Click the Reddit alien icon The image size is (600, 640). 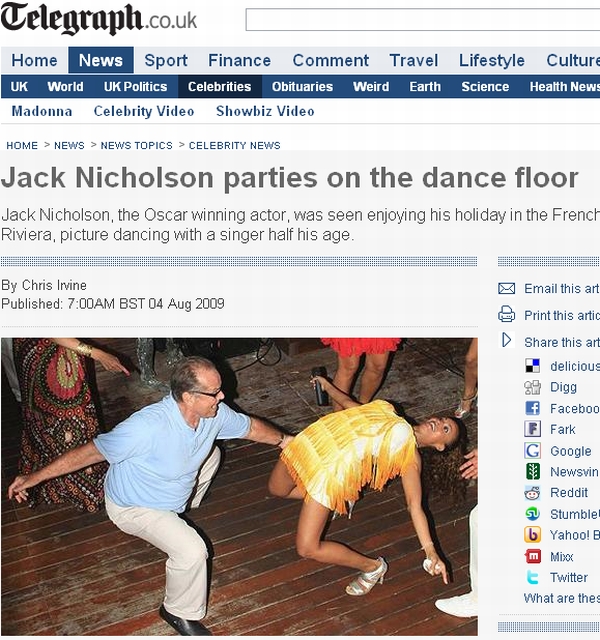click(x=532, y=493)
